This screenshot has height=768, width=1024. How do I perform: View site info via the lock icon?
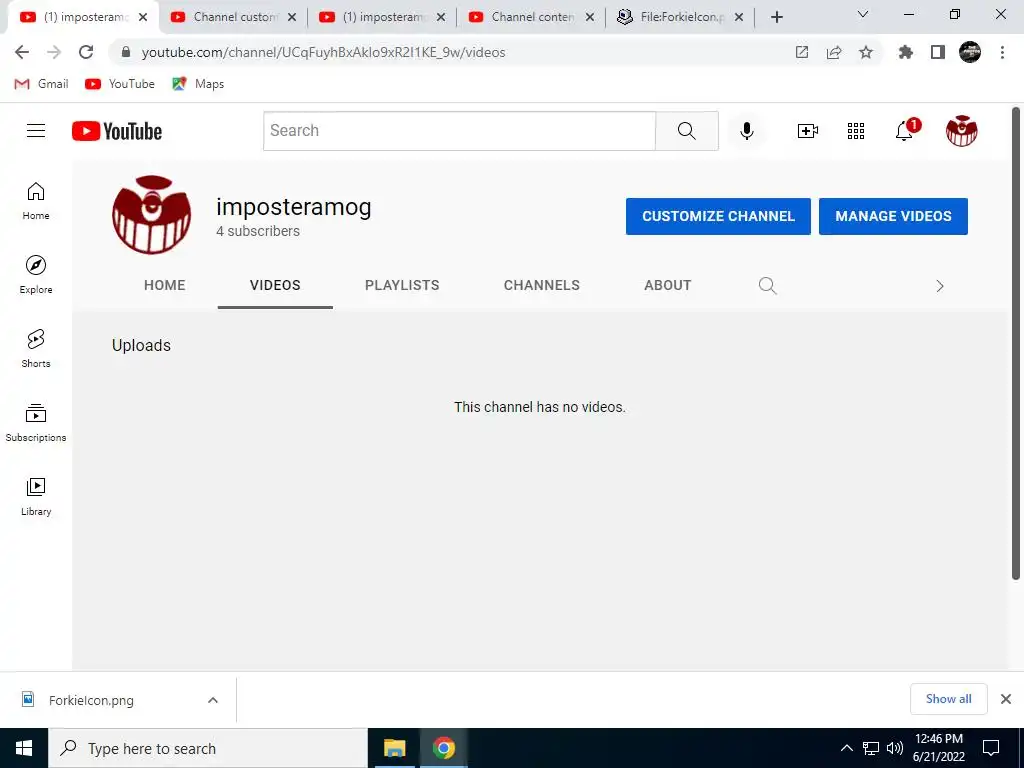(126, 52)
